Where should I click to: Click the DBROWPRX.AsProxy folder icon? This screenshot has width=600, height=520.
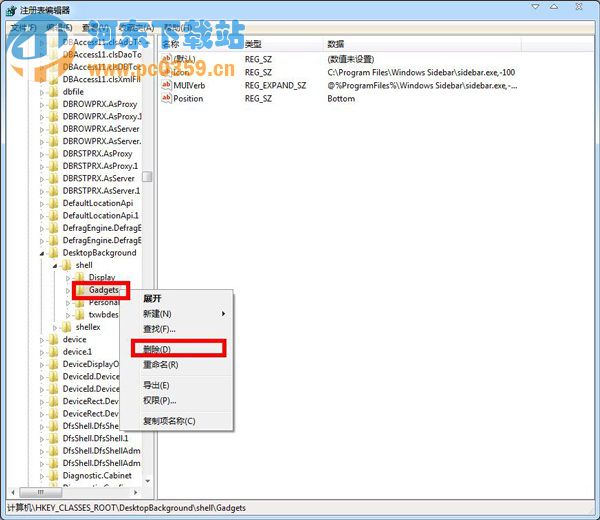coord(54,104)
